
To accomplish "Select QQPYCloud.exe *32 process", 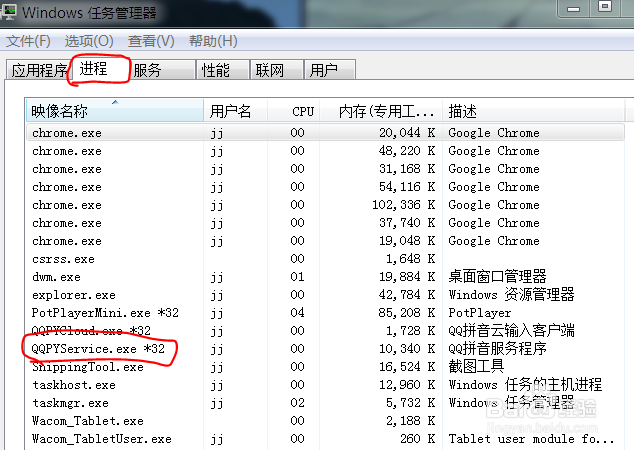I will coord(325,331).
